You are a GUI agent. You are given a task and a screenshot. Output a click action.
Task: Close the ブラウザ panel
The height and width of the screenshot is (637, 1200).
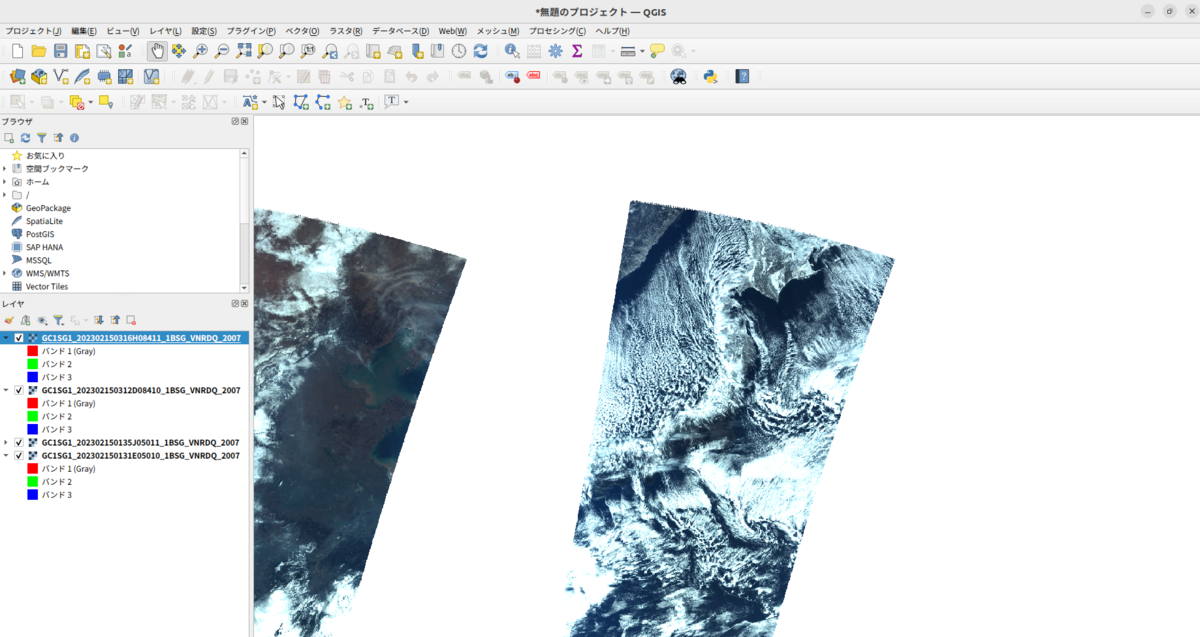[x=245, y=121]
